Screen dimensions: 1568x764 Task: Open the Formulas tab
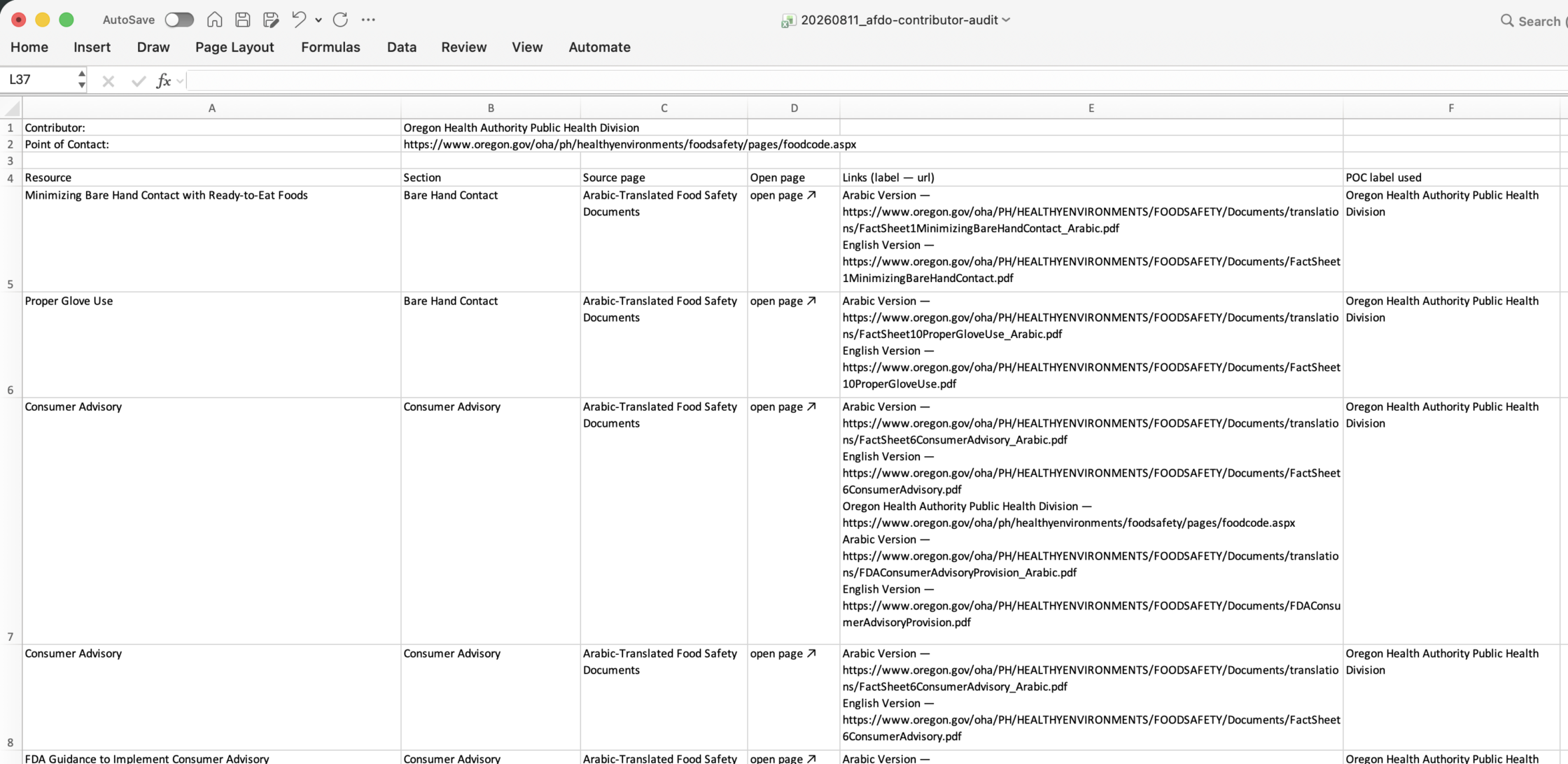click(x=330, y=47)
